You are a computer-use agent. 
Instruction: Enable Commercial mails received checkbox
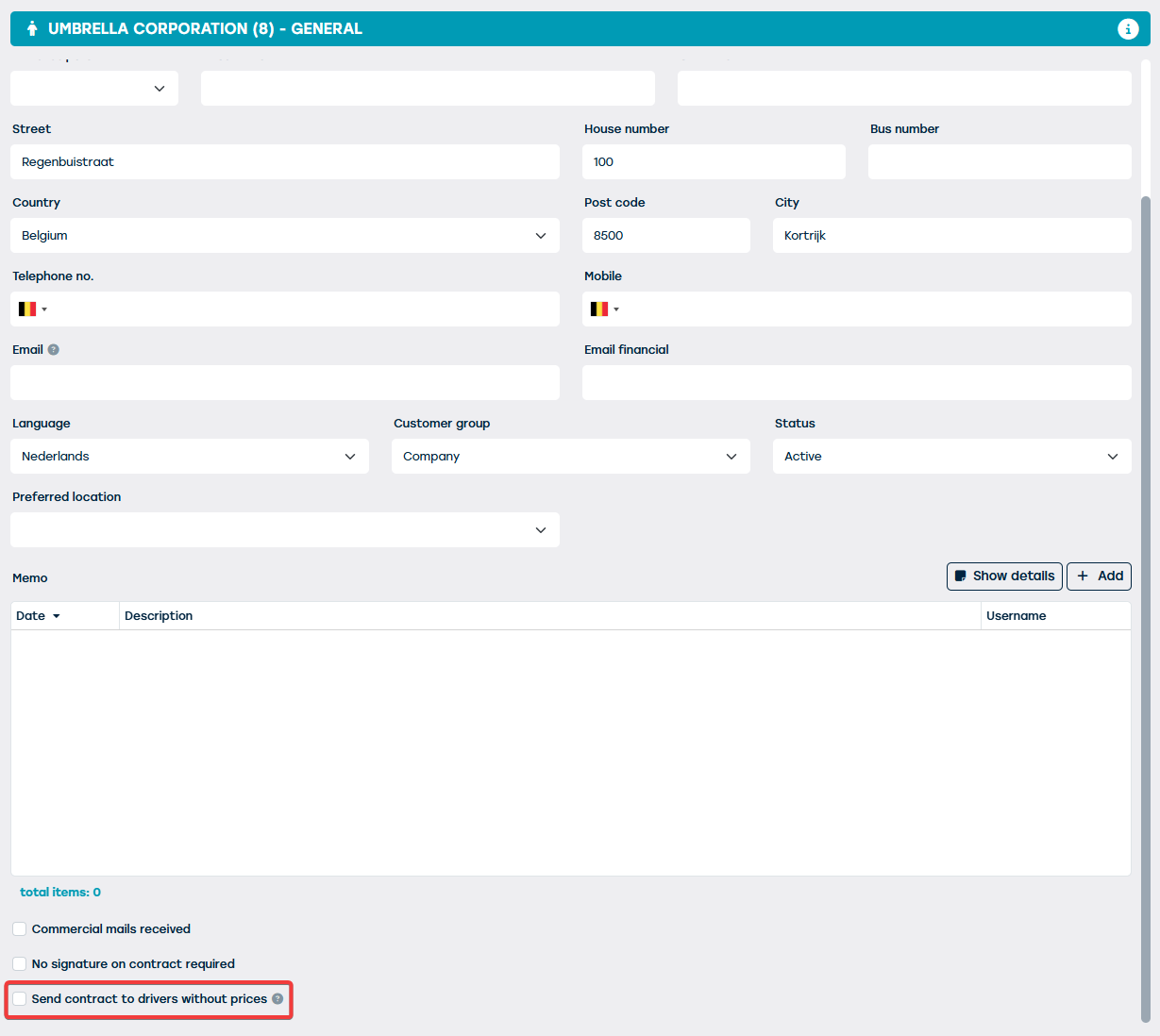20,929
